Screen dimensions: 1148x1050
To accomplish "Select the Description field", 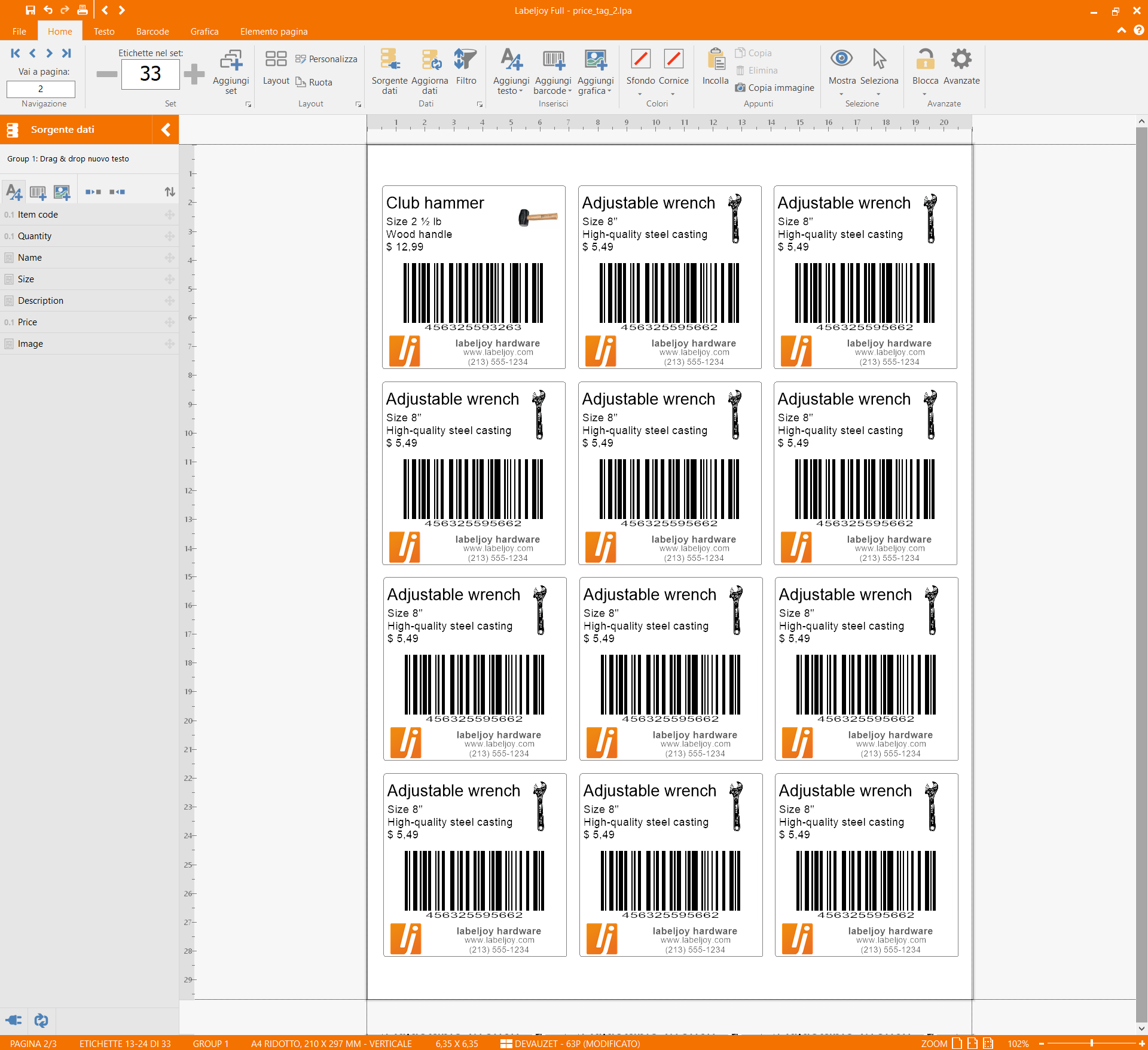I will [x=89, y=301].
